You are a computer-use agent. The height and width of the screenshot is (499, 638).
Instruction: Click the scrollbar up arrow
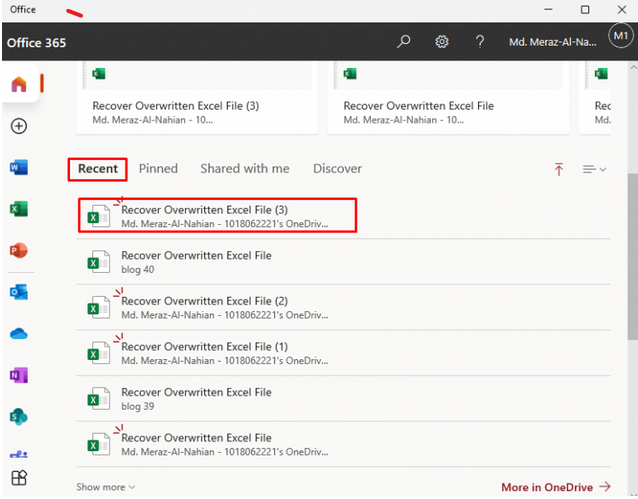[633, 66]
